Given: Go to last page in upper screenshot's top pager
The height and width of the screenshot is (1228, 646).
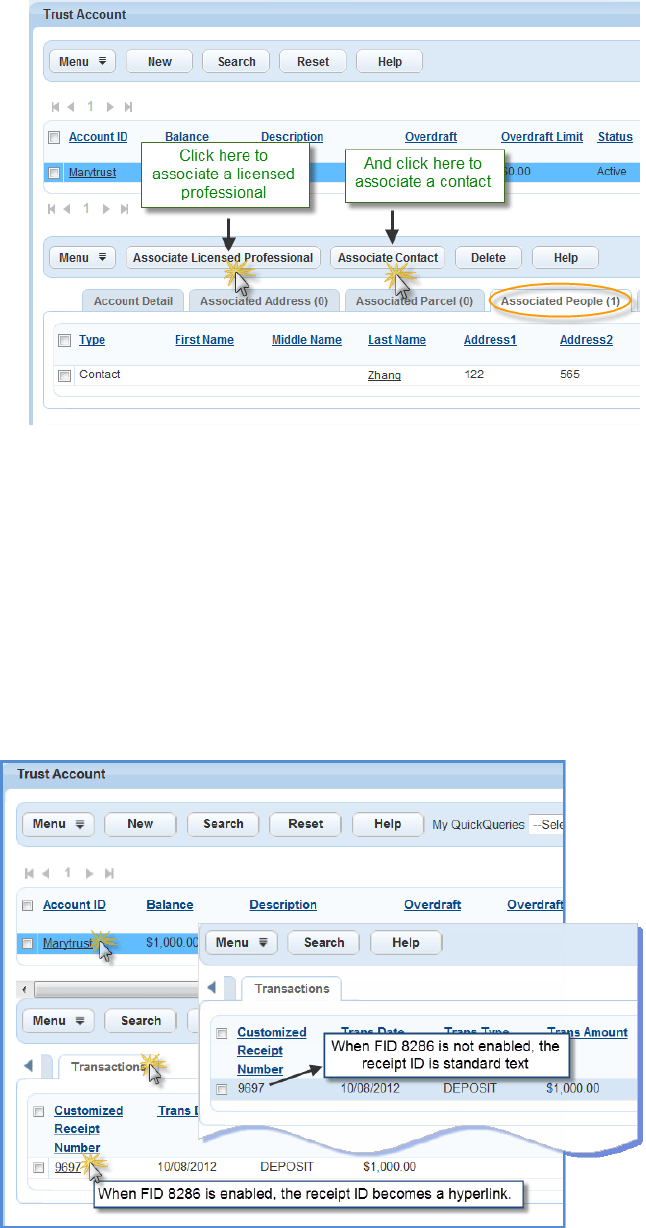Looking at the screenshot, I should [127, 106].
